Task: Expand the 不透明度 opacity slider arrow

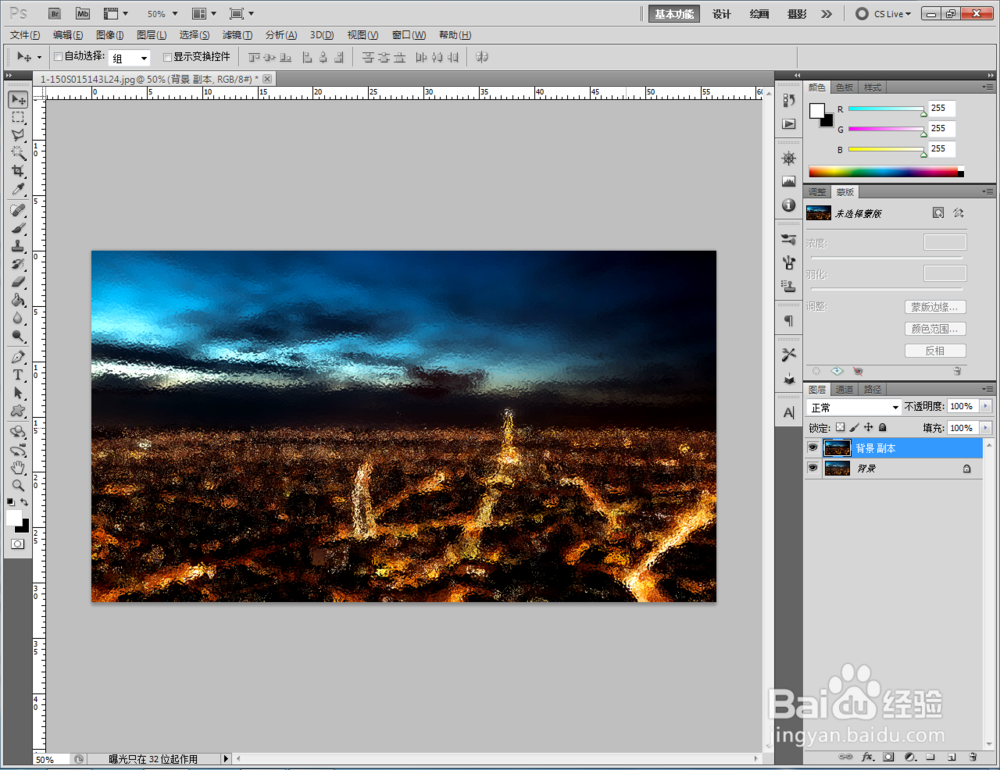Action: pos(986,406)
